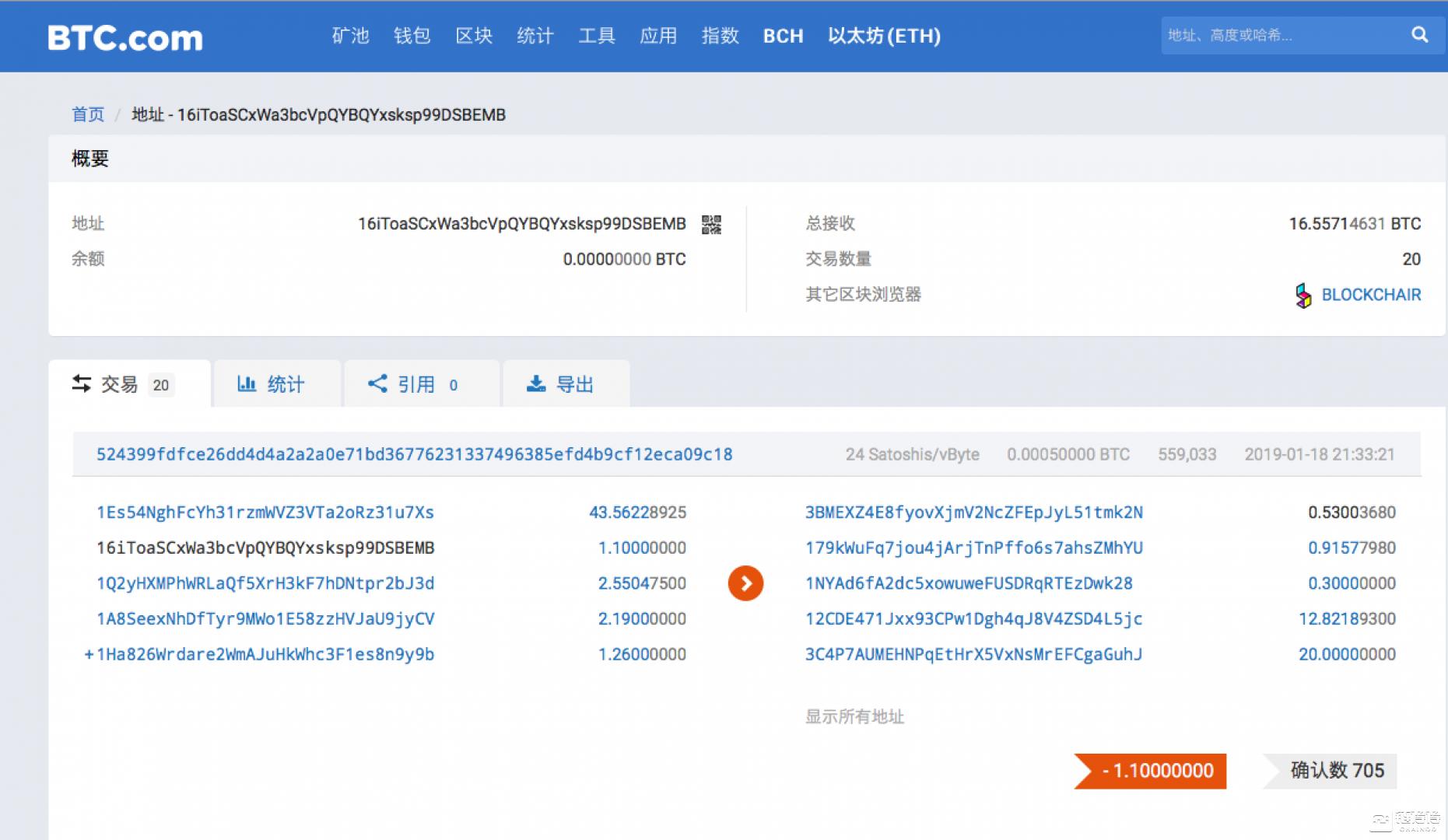Viewport: 1448px width, 840px height.
Task: Click the bar chart icon on the 统计 tab
Action: [247, 383]
